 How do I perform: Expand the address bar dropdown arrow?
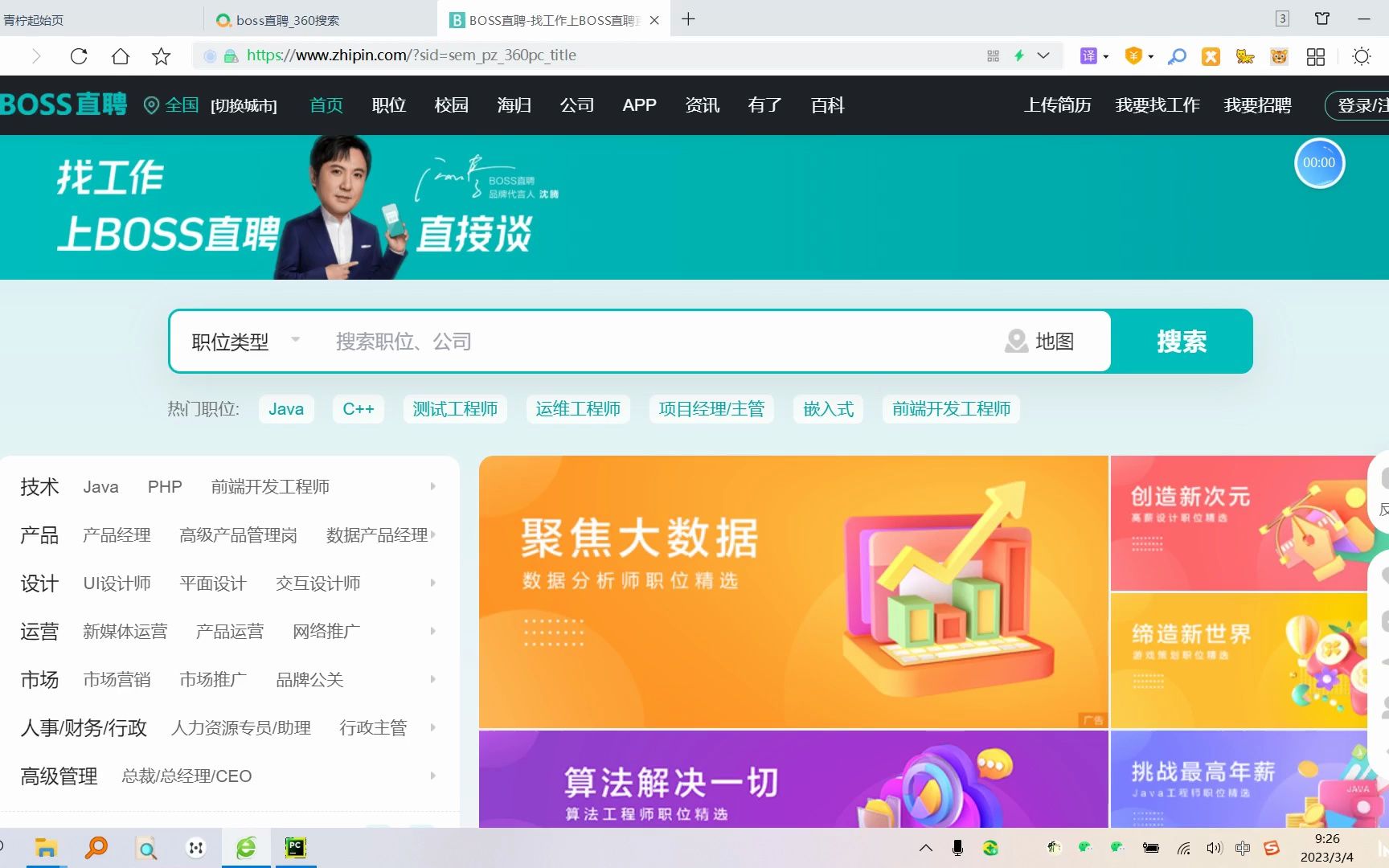1043,55
